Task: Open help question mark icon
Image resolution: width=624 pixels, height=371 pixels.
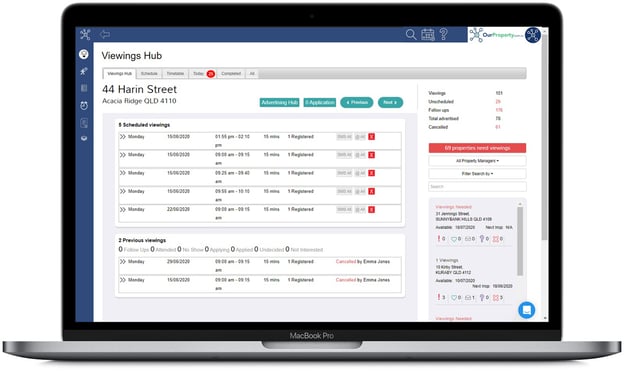Action: coord(444,34)
